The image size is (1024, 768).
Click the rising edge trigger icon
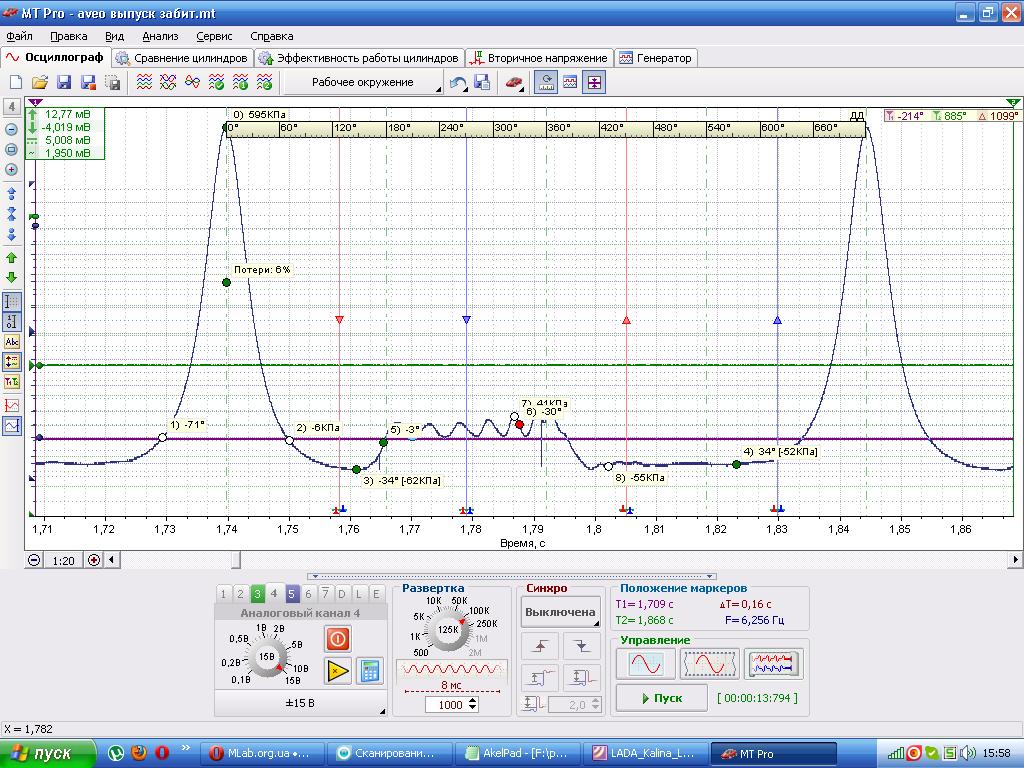539,647
